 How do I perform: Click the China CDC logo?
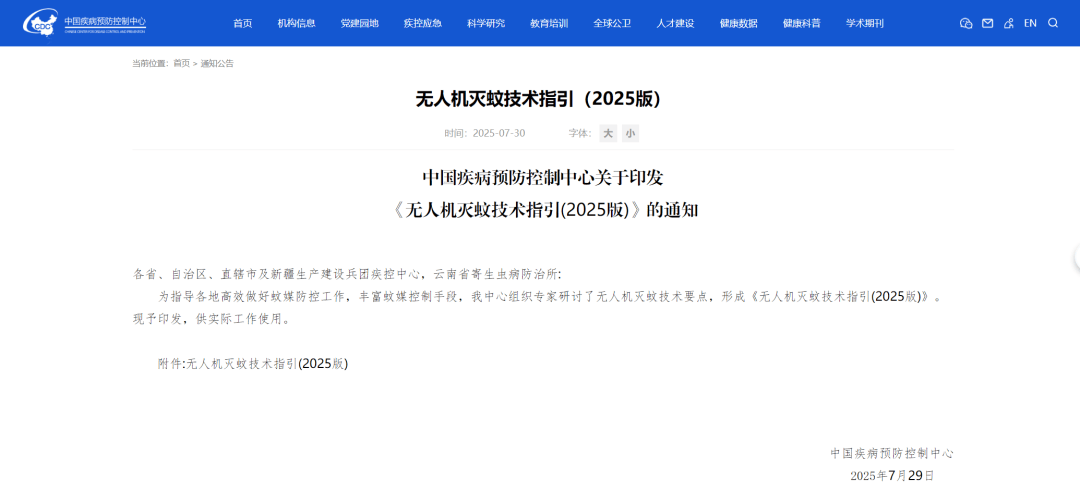84,22
